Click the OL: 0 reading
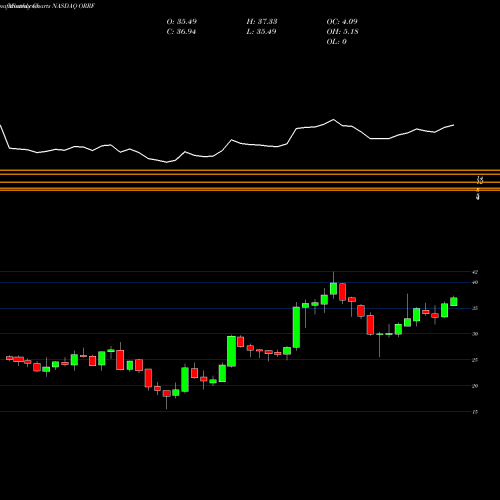The width and height of the screenshot is (500, 500). [337, 42]
